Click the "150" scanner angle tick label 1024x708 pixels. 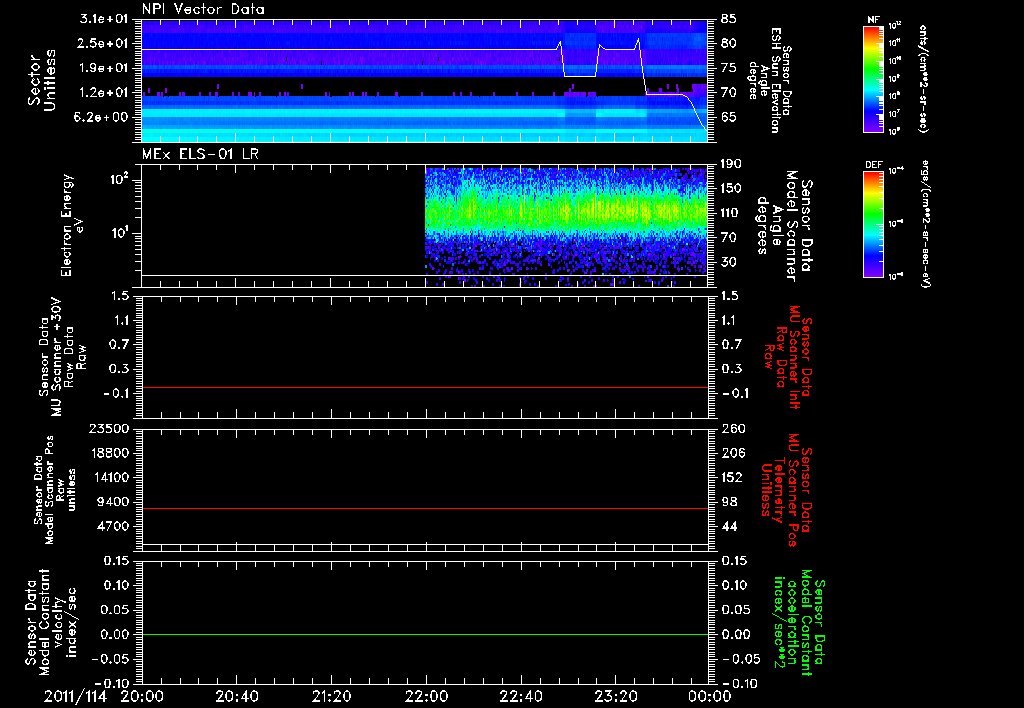pyautogui.click(x=731, y=188)
